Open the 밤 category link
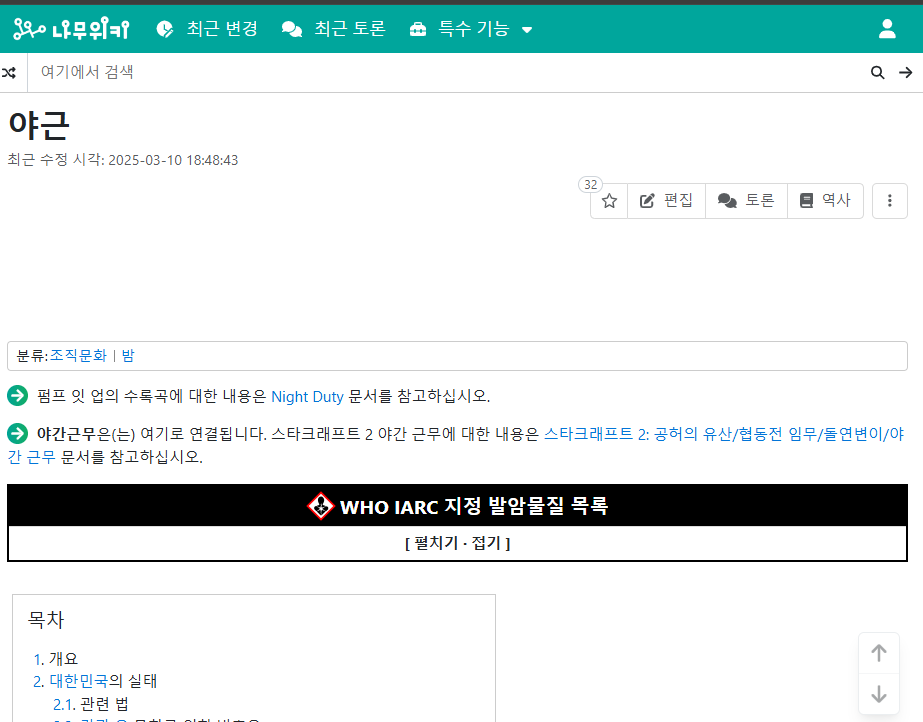 pos(128,355)
